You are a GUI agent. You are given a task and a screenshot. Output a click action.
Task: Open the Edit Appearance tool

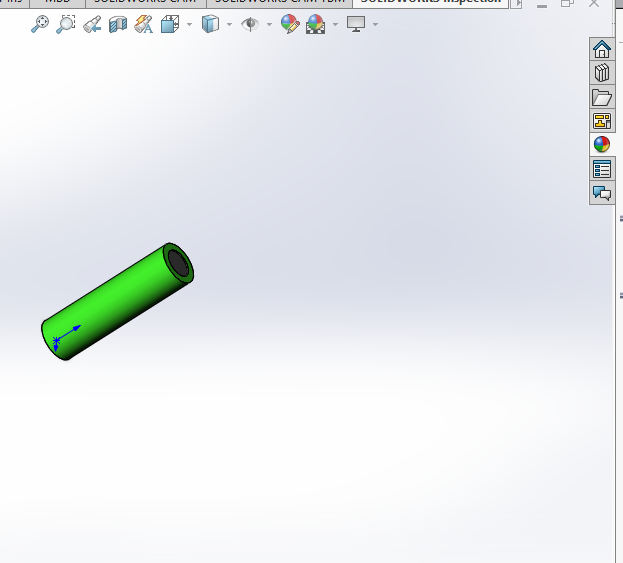coord(290,24)
